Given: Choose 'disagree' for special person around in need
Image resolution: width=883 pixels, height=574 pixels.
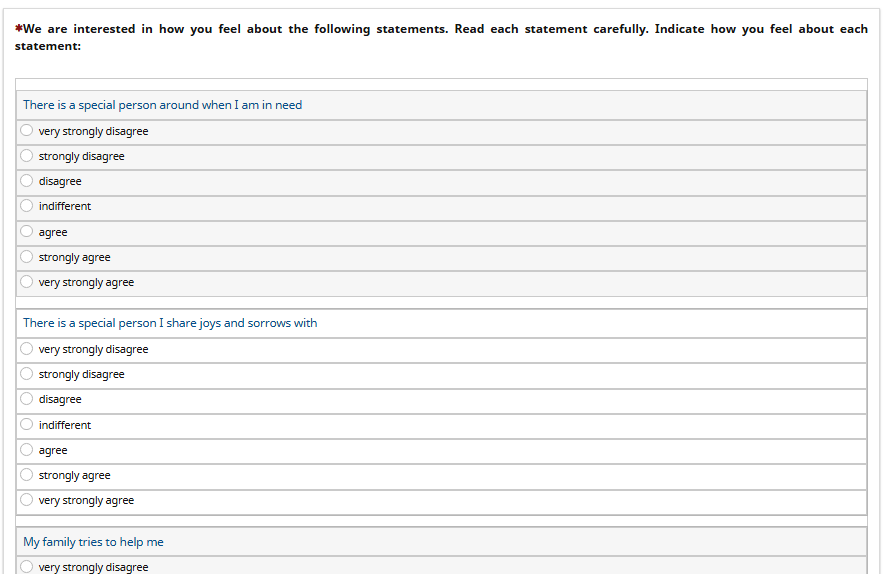Looking at the screenshot, I should pyautogui.click(x=27, y=181).
